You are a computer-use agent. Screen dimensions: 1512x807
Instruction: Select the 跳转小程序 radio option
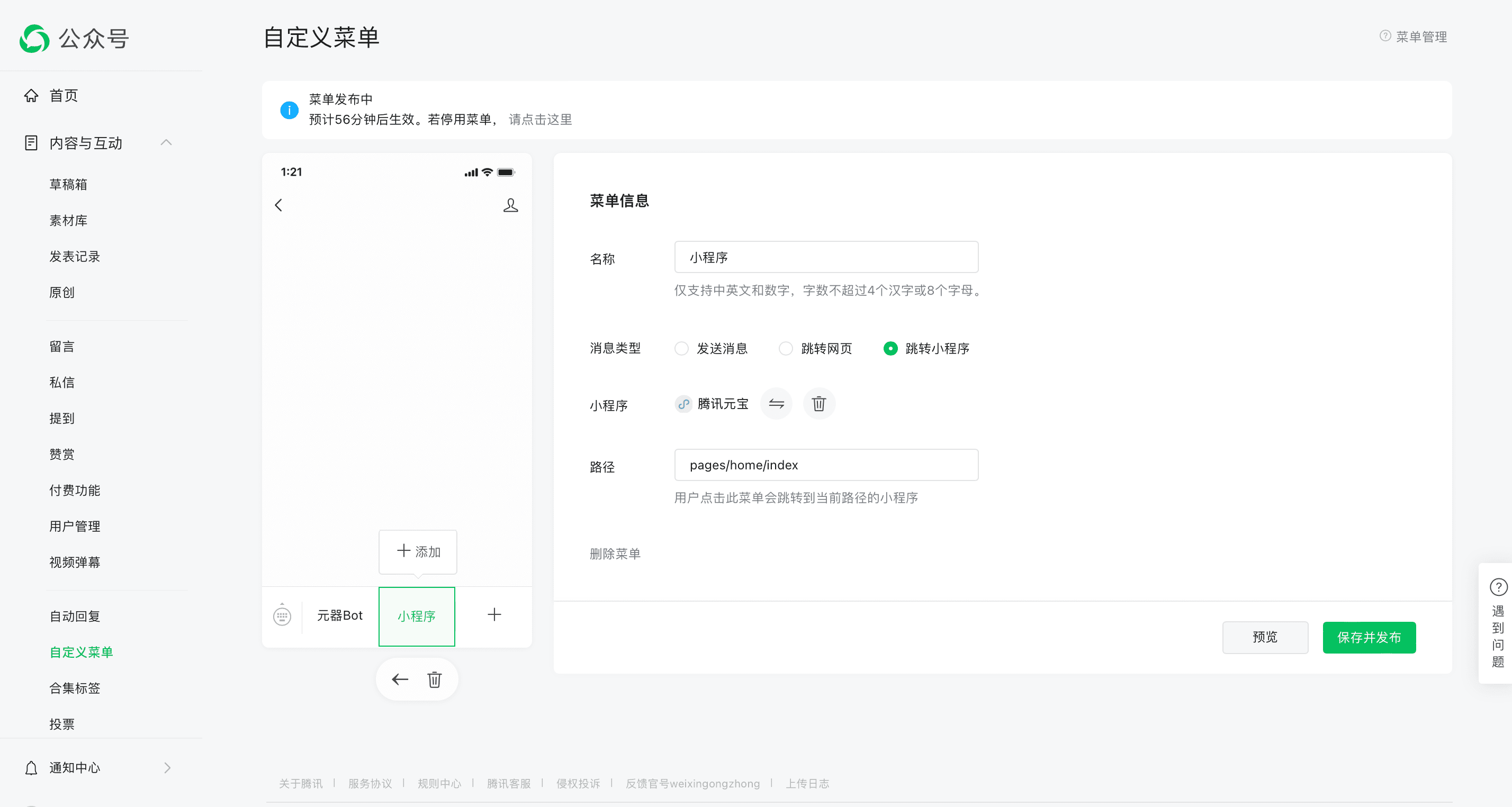pos(890,349)
